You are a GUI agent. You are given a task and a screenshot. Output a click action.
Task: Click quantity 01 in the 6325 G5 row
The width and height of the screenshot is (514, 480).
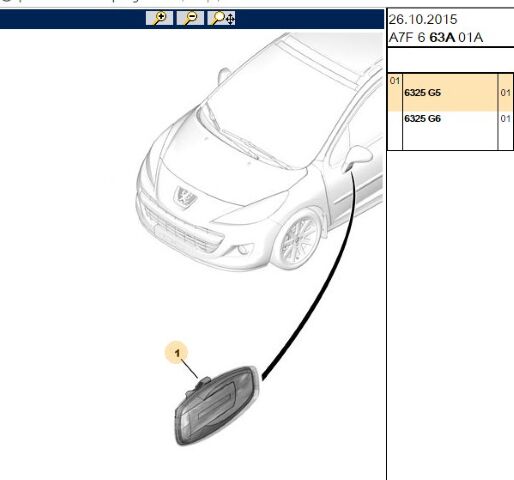point(505,93)
